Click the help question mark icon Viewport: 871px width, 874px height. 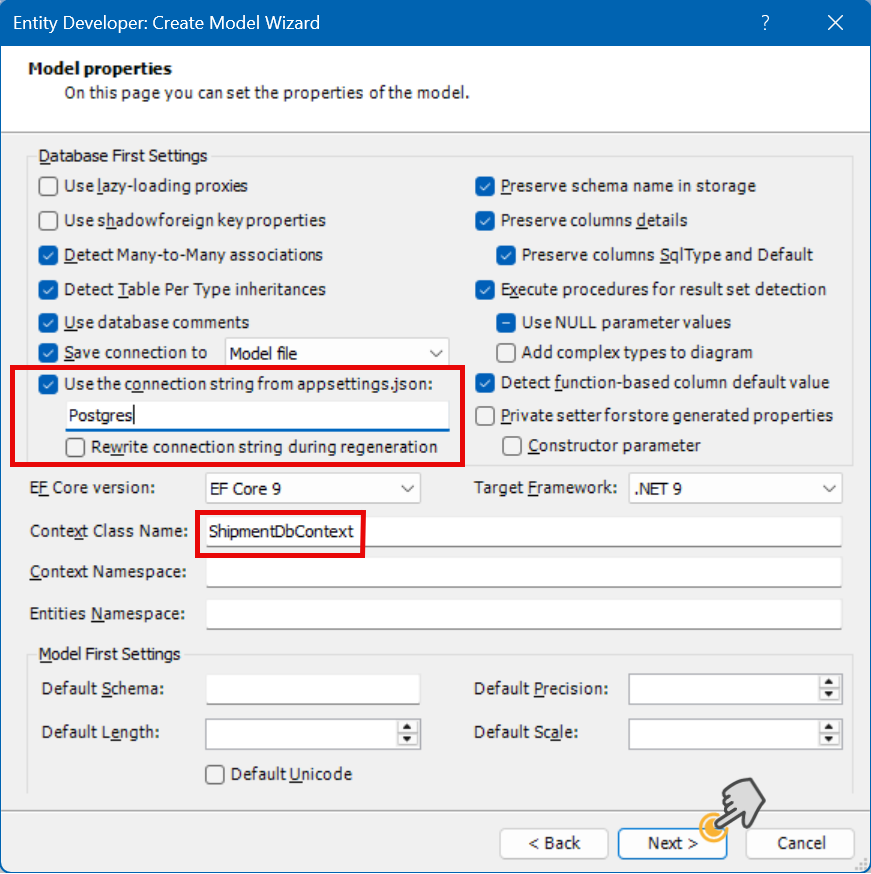tap(765, 22)
